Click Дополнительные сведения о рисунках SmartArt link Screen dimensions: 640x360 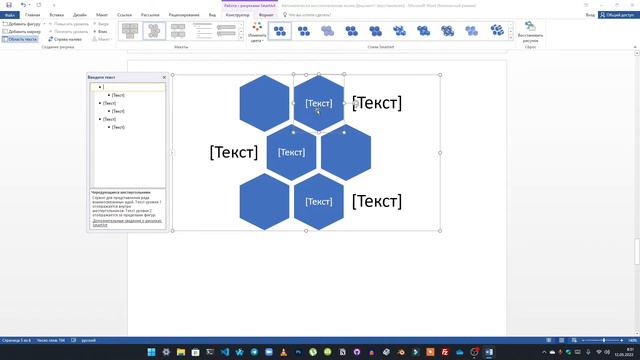coord(127,223)
